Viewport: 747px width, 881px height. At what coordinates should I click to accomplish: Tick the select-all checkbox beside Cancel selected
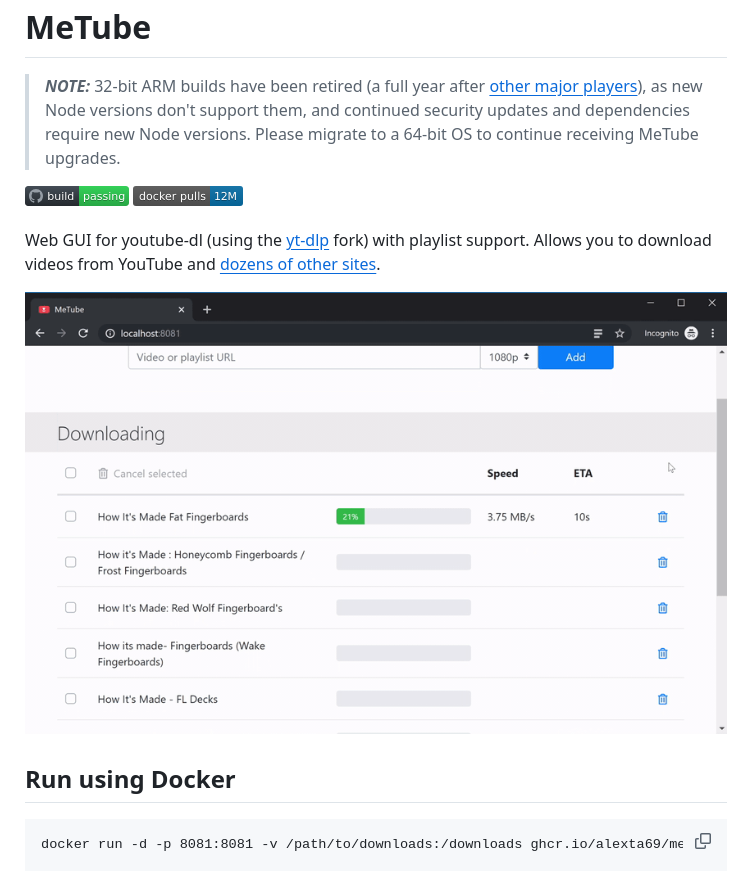pyautogui.click(x=70, y=473)
